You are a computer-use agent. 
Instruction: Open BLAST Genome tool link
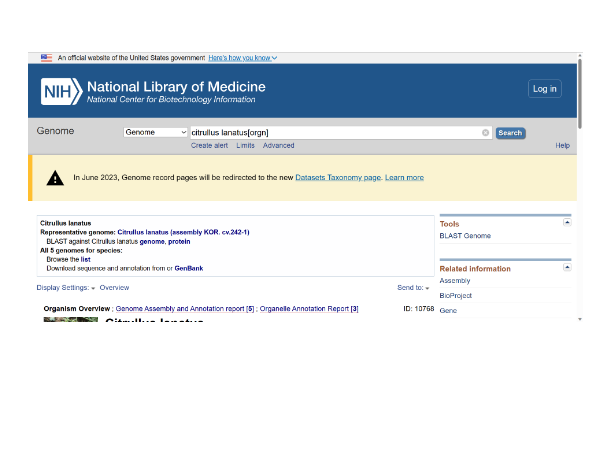pos(465,236)
